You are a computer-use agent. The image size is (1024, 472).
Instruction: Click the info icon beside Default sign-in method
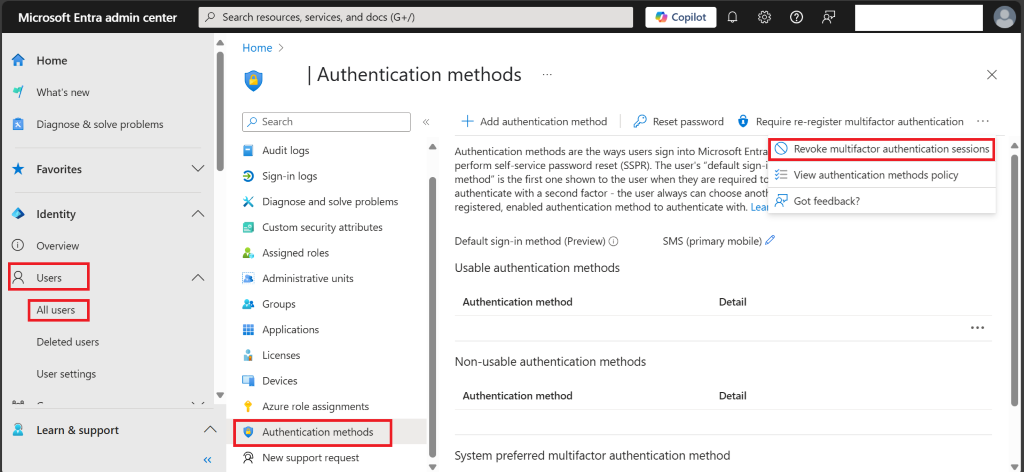pos(613,241)
